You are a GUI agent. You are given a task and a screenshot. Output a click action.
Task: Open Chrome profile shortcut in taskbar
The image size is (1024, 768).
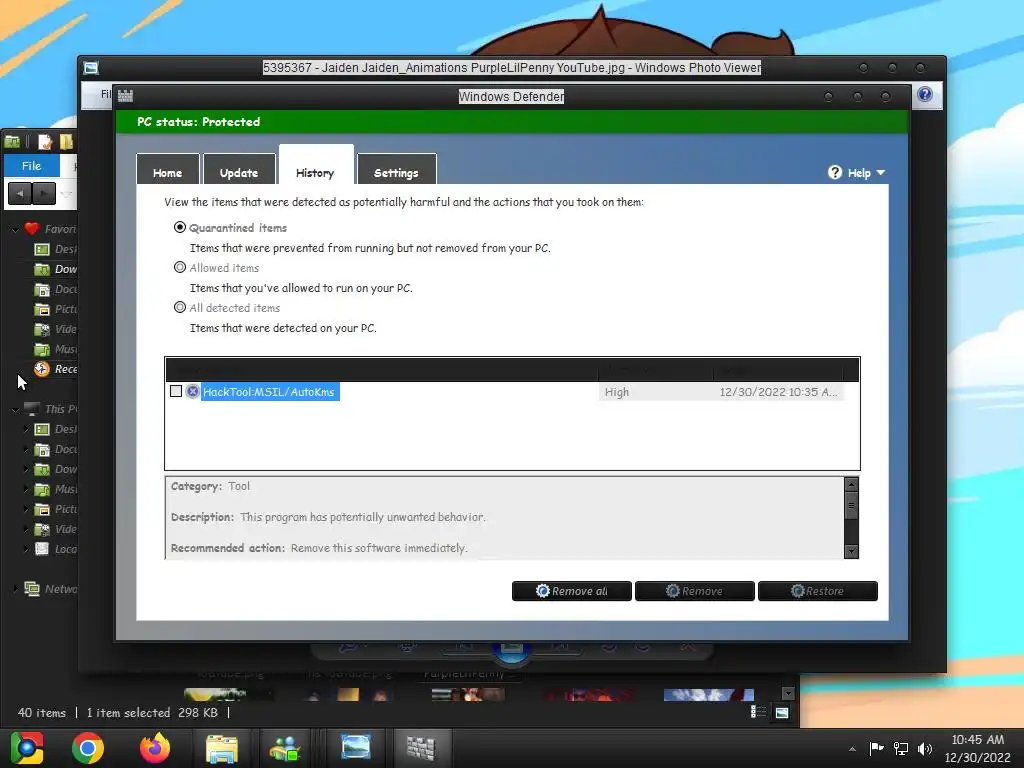(27, 748)
